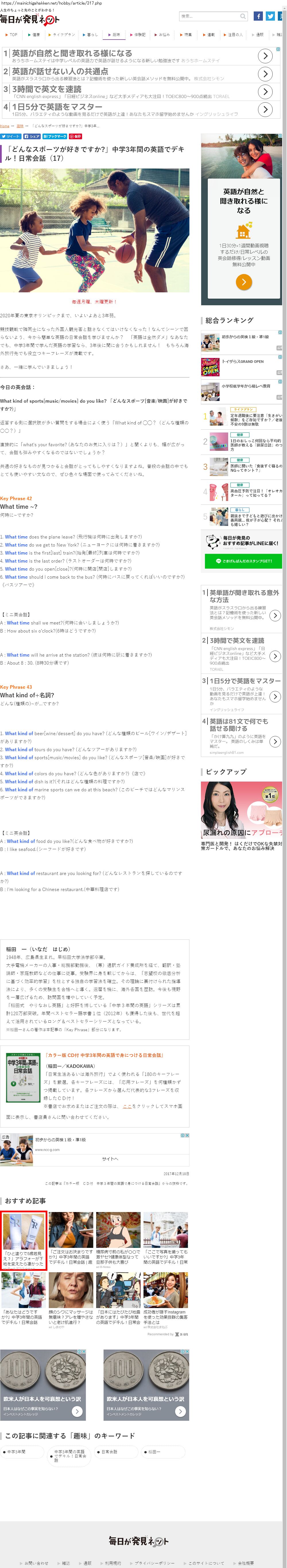Click thumbnail of ranking 4 高血圧予防

pos(219,492)
